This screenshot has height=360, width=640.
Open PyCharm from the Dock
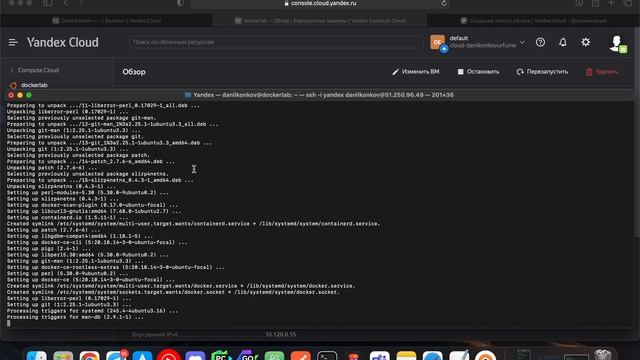(x=221, y=356)
